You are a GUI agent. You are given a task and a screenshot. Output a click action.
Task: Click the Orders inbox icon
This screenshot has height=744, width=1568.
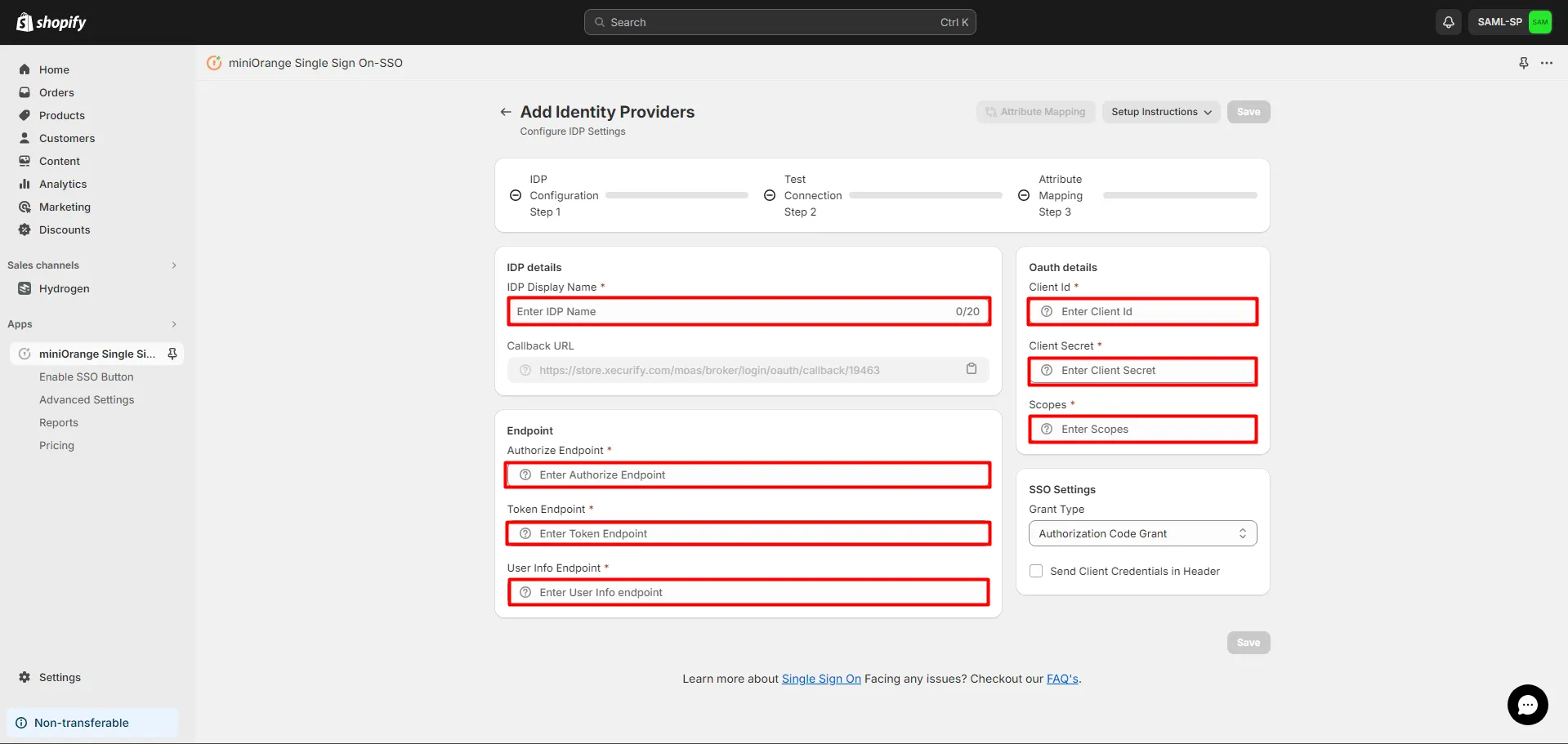[25, 92]
